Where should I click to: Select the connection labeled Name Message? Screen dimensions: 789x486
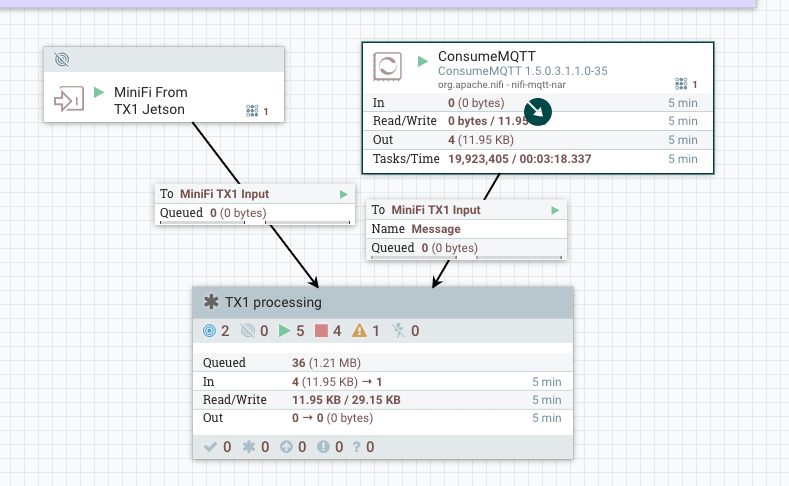(466, 229)
